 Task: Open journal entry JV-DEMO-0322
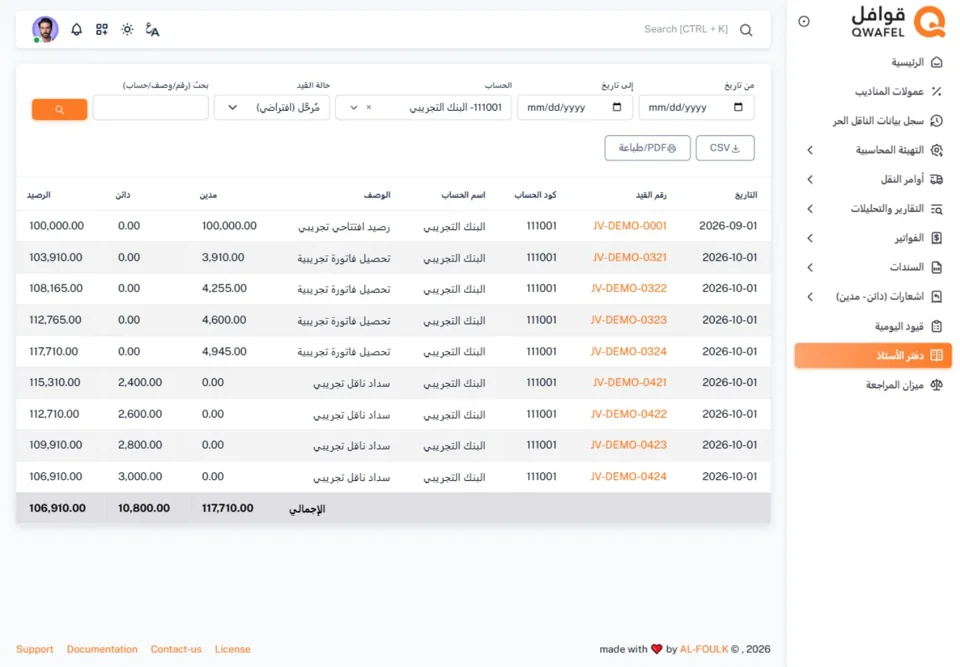[x=629, y=288]
